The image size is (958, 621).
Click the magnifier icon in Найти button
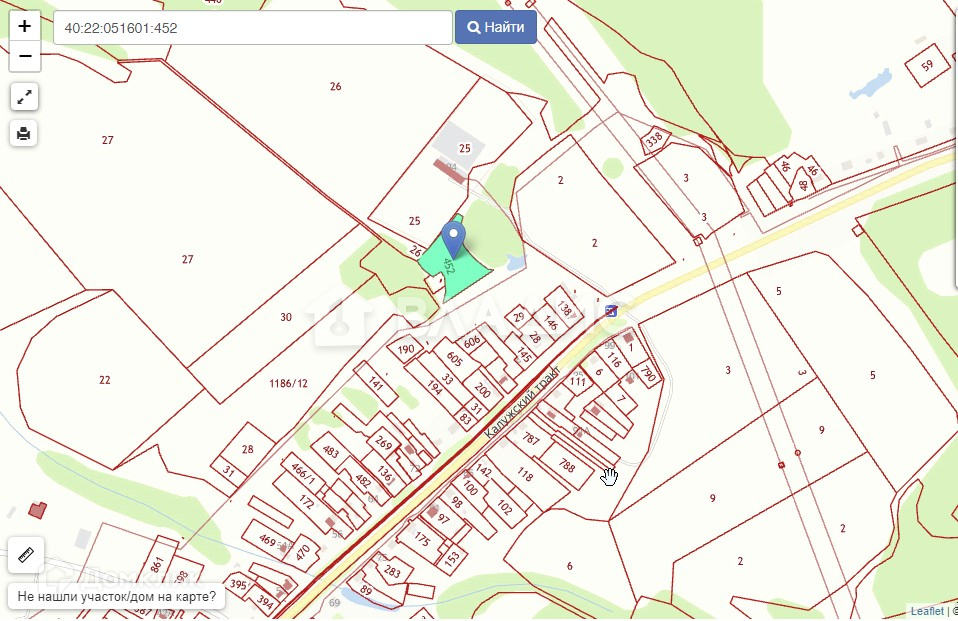(x=474, y=28)
